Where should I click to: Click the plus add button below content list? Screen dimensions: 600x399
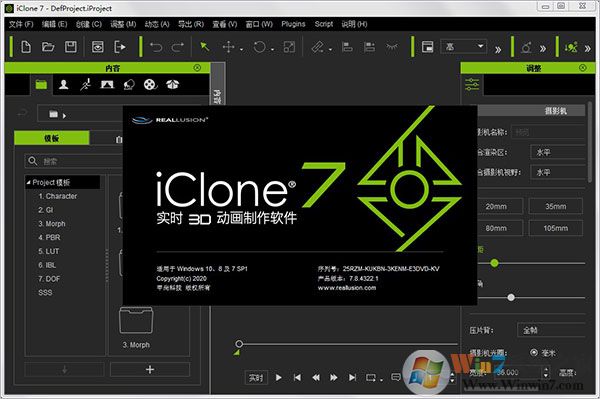150,369
